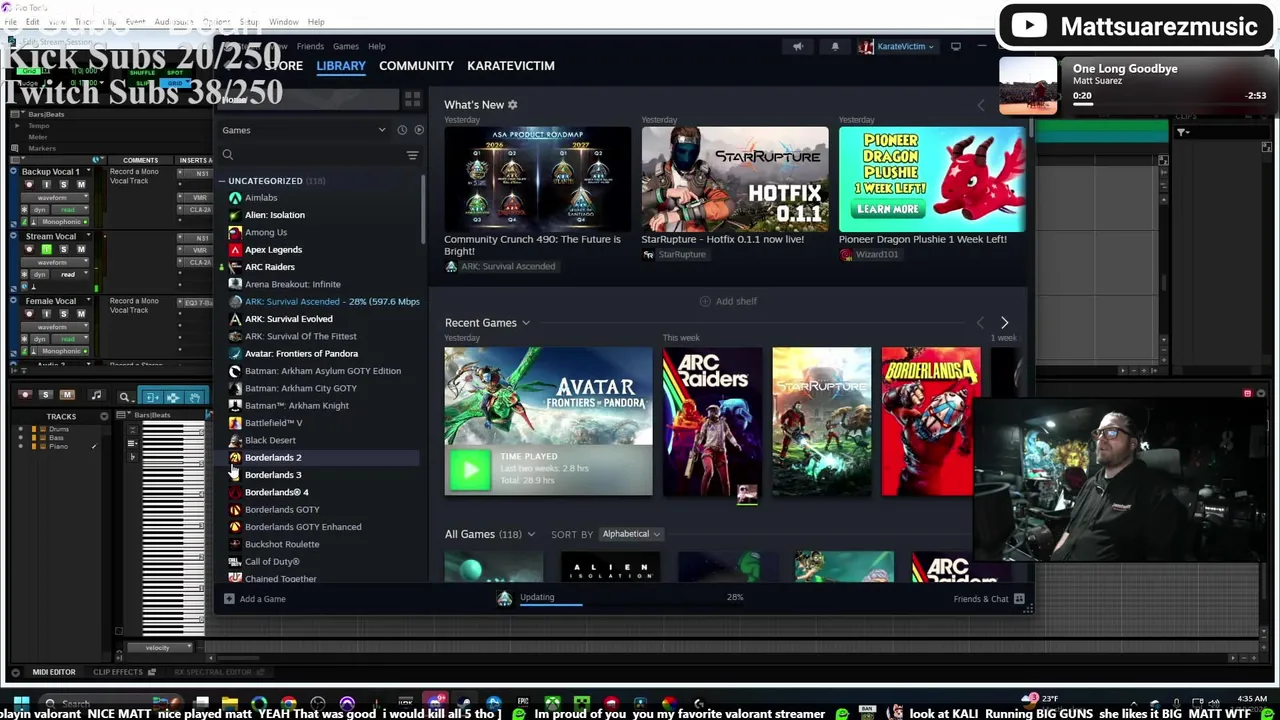Mute the Stream Vocal track

81,249
